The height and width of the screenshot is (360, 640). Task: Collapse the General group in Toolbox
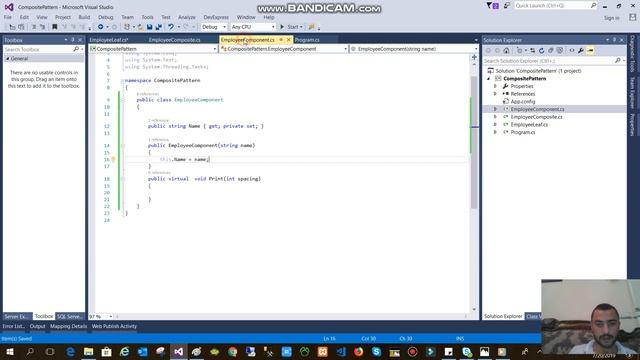[x=7, y=59]
